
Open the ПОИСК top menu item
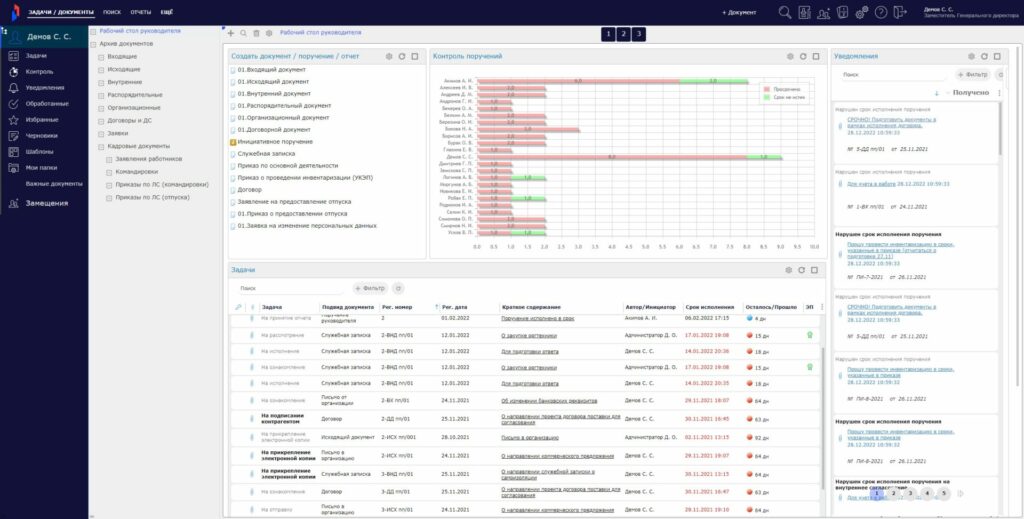point(112,12)
